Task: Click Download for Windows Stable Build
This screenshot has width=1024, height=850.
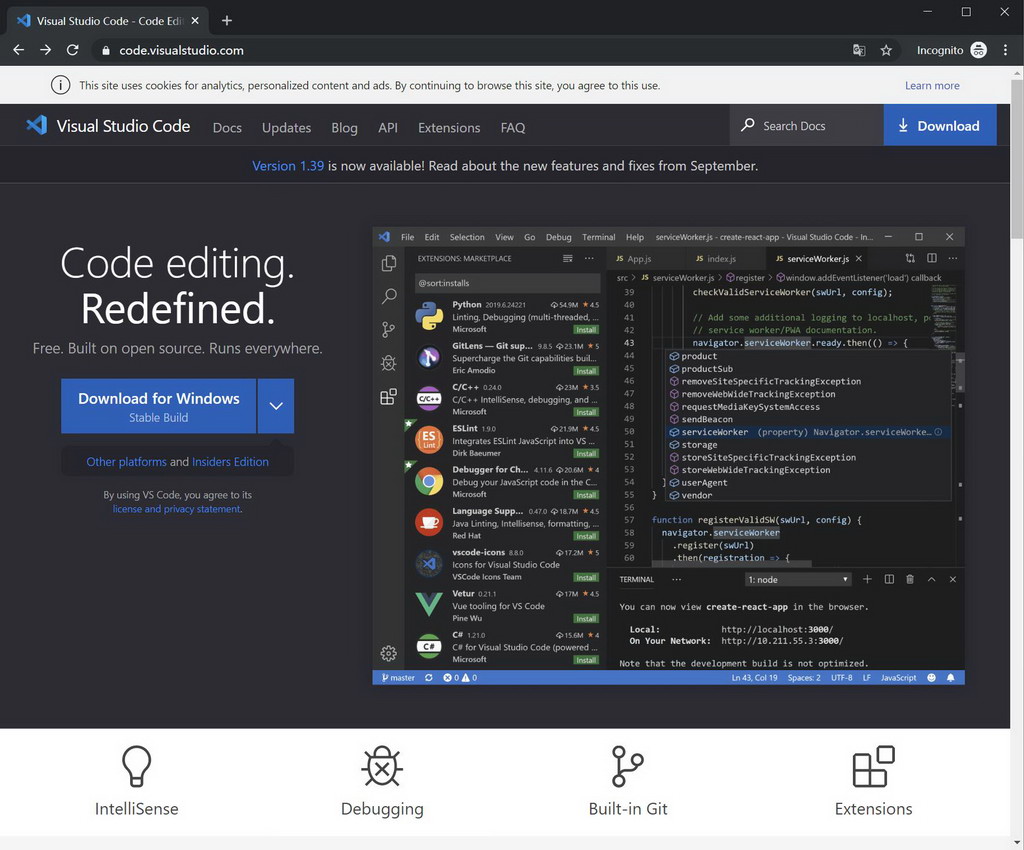Action: pyautogui.click(x=159, y=405)
